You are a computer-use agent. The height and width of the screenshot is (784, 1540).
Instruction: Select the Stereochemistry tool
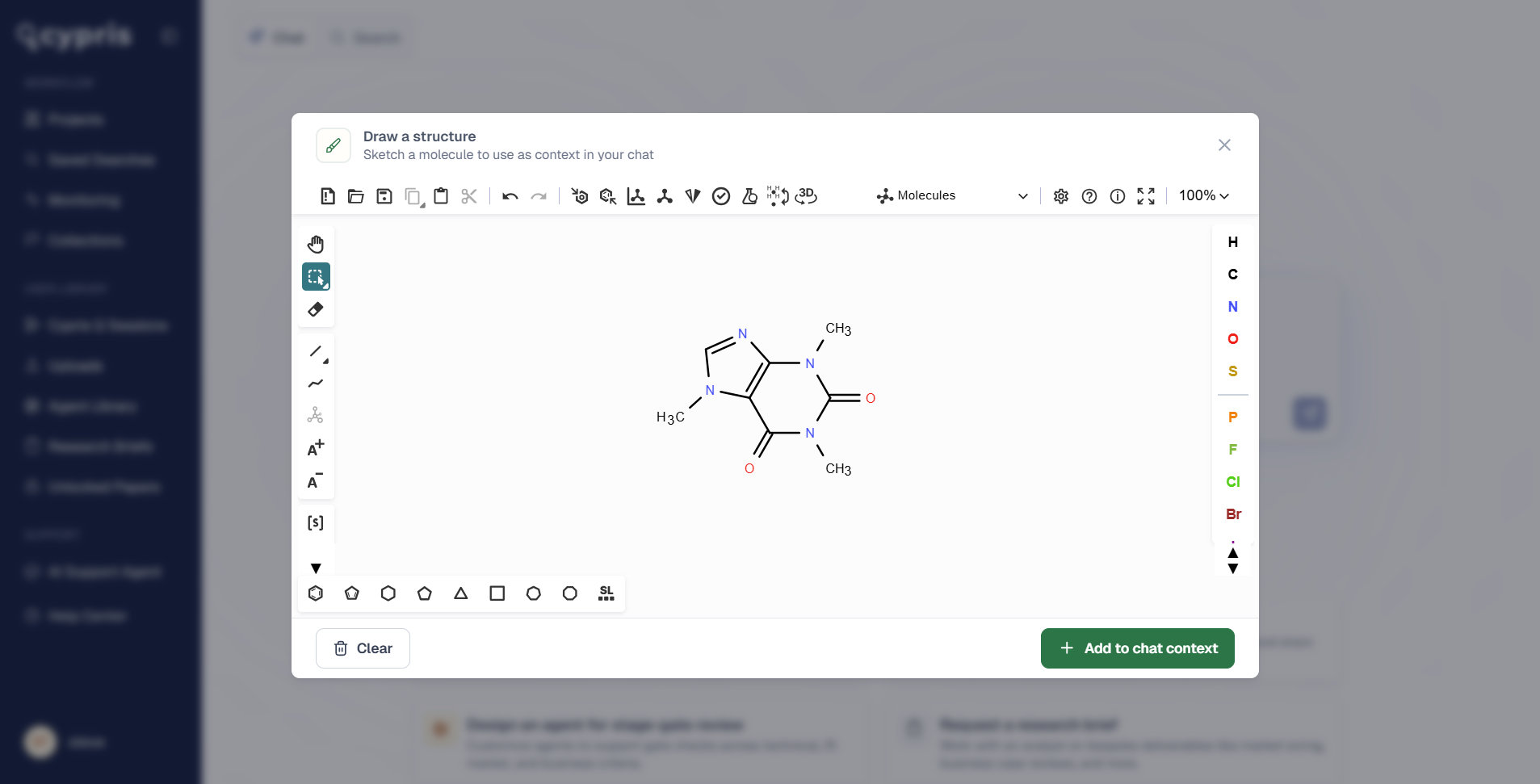(316, 416)
